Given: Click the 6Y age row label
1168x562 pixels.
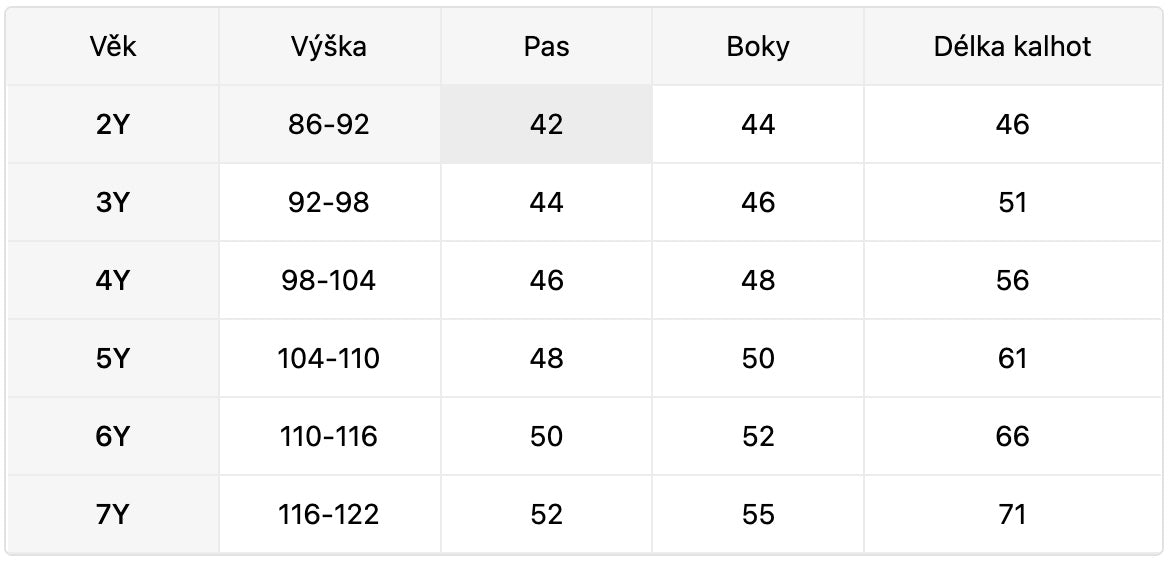Looking at the screenshot, I should (x=113, y=436).
